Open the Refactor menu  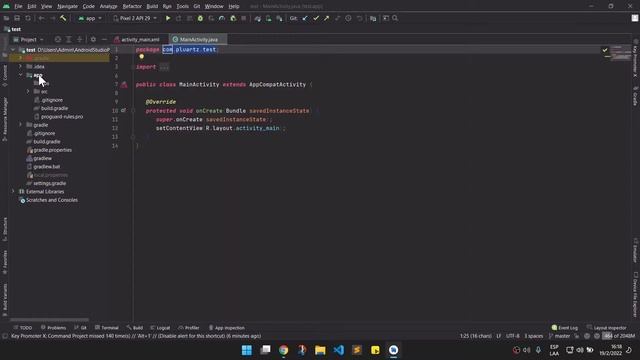(x=132, y=7)
